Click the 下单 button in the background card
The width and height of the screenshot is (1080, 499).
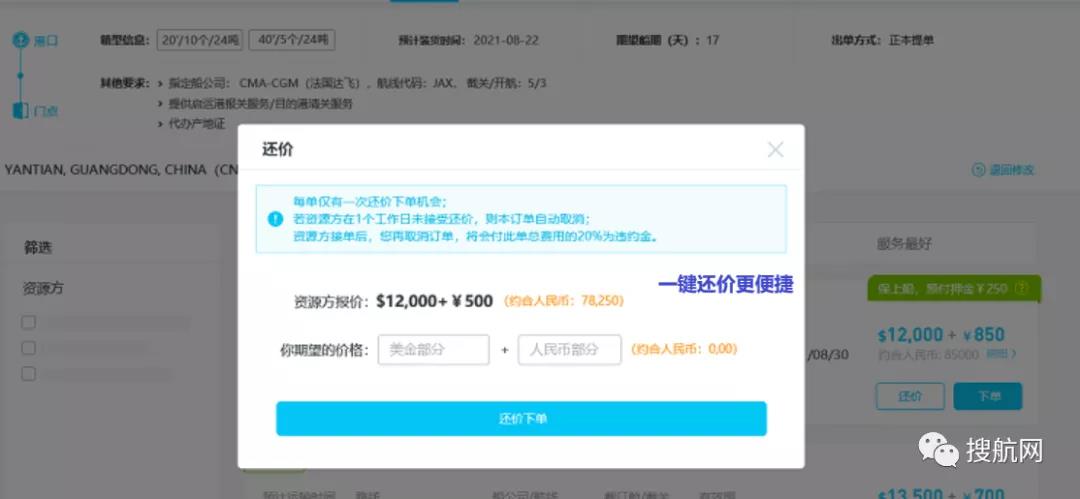[x=988, y=396]
